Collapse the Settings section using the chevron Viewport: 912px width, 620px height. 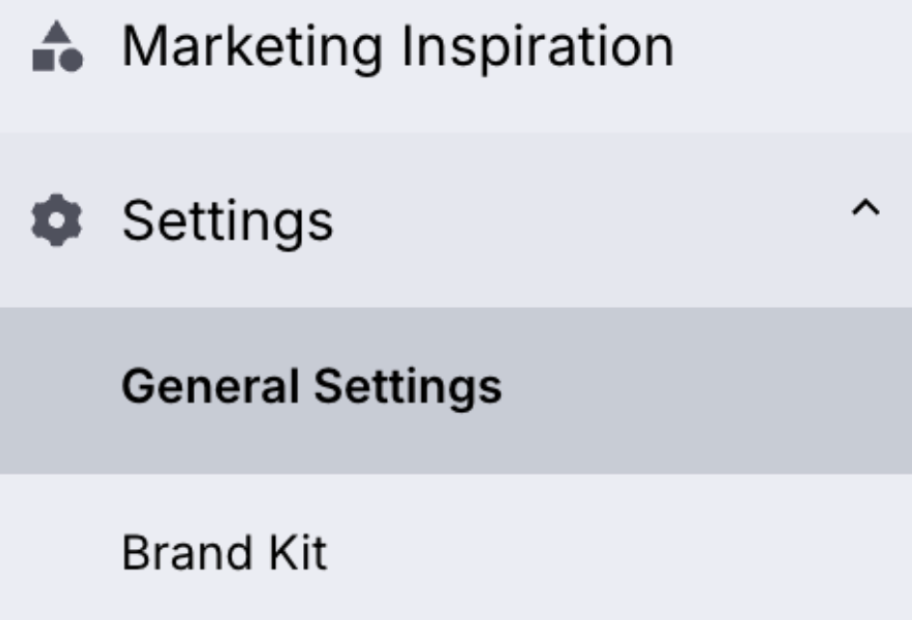click(x=865, y=209)
